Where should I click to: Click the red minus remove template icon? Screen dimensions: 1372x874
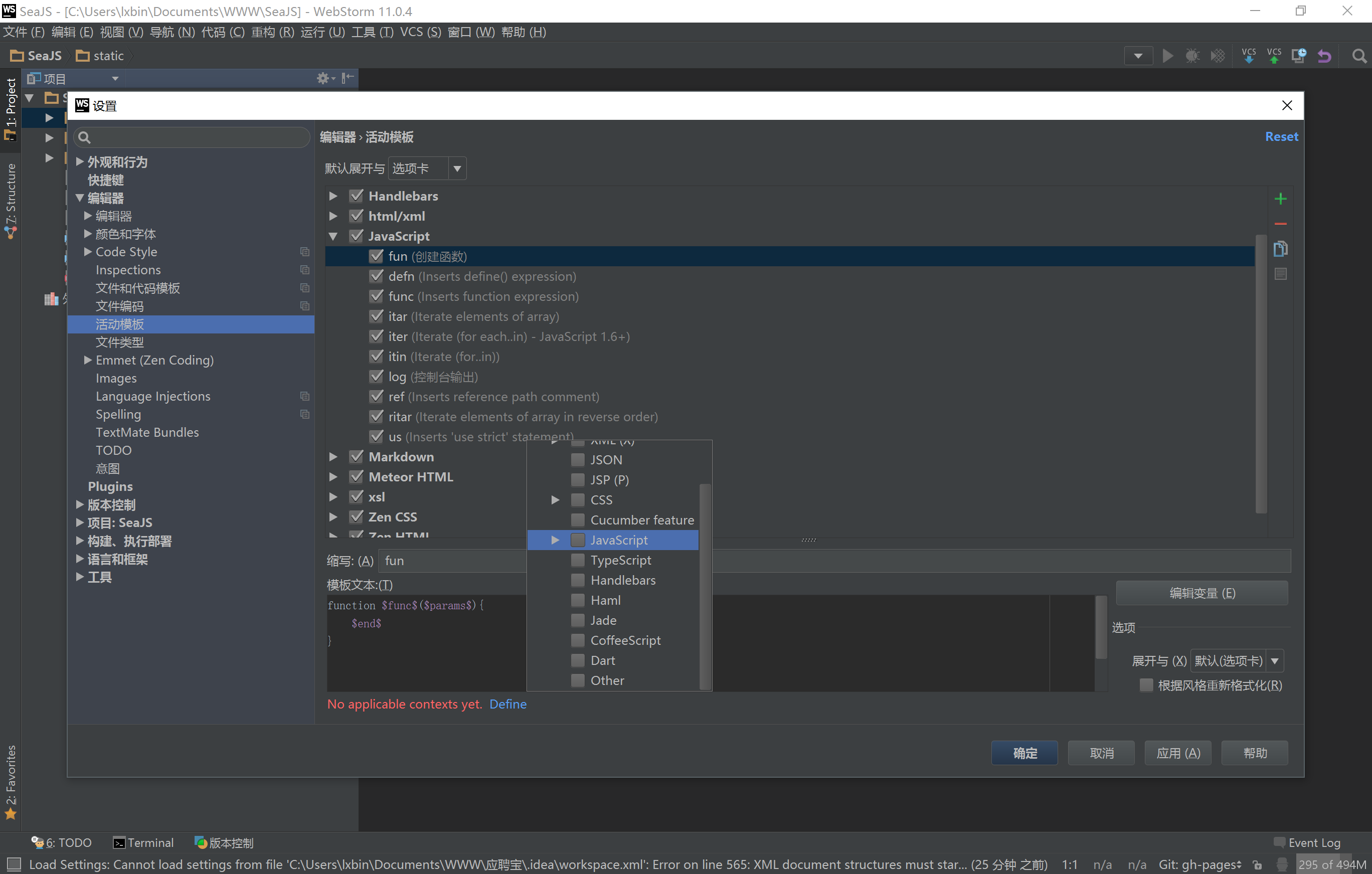[x=1280, y=224]
